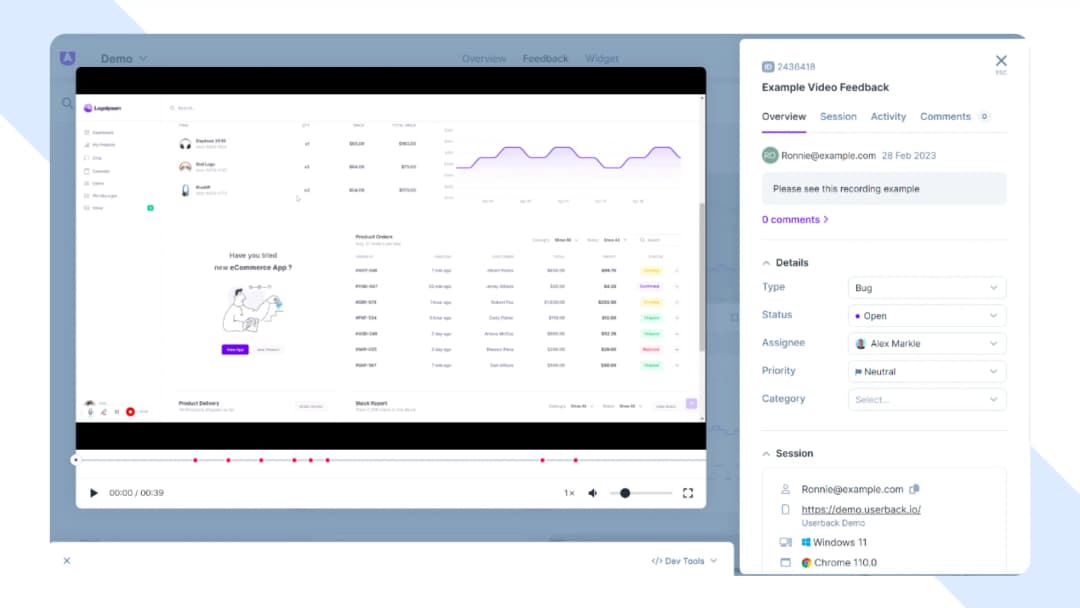Click the ESC close icon on the feedback panel
The width and height of the screenshot is (1080, 608).
pos(1001,59)
